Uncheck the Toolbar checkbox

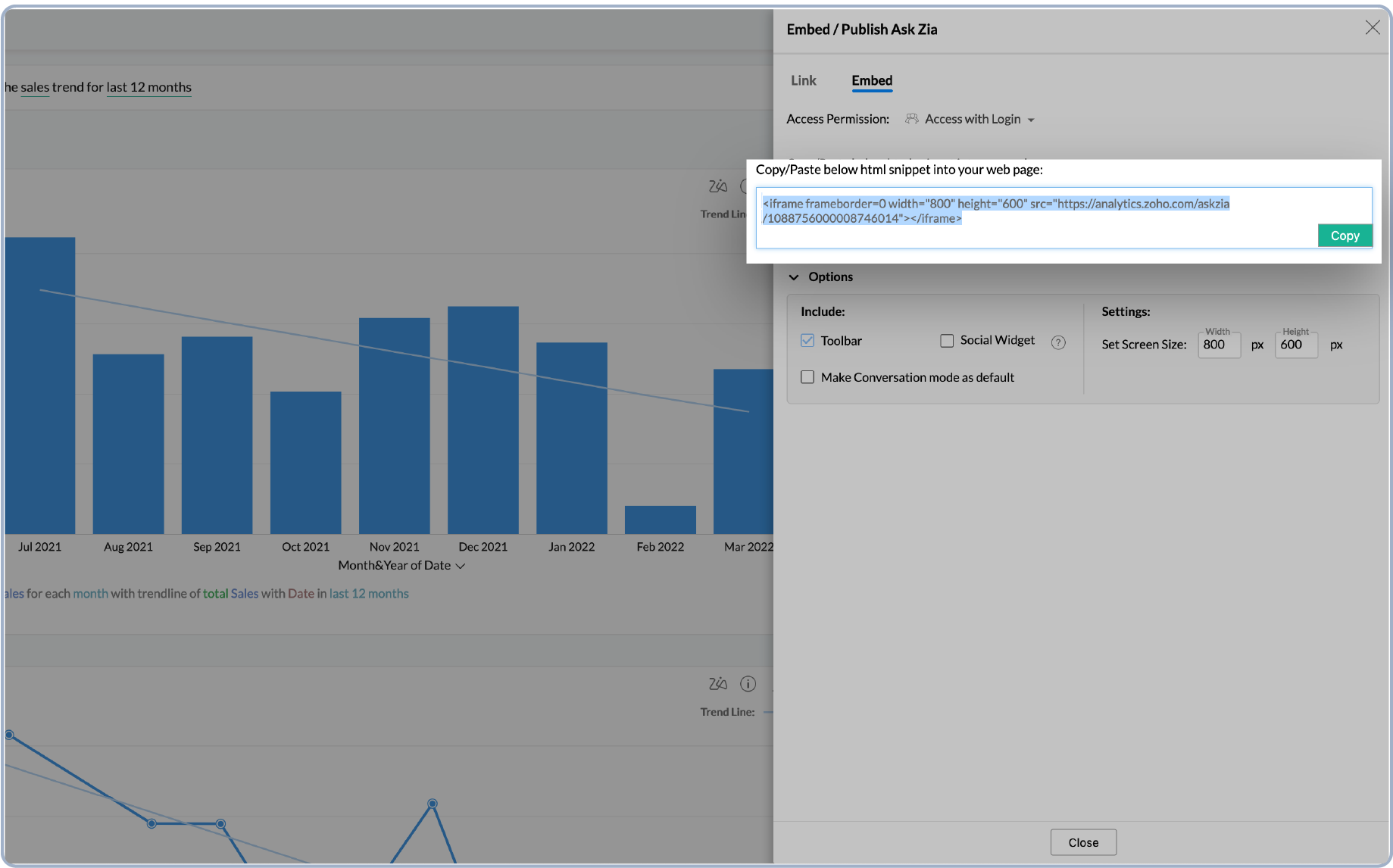pos(807,341)
